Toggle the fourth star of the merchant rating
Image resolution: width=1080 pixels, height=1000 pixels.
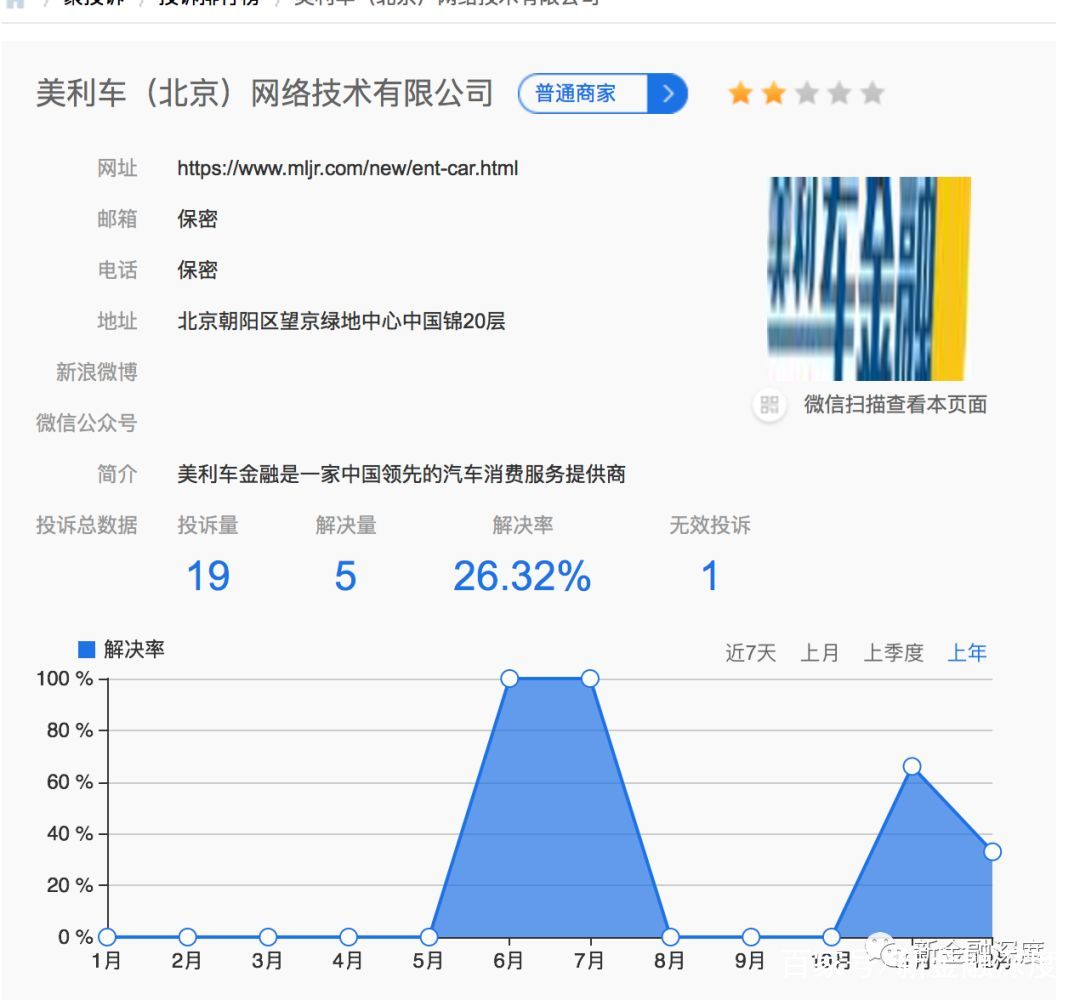click(x=839, y=93)
